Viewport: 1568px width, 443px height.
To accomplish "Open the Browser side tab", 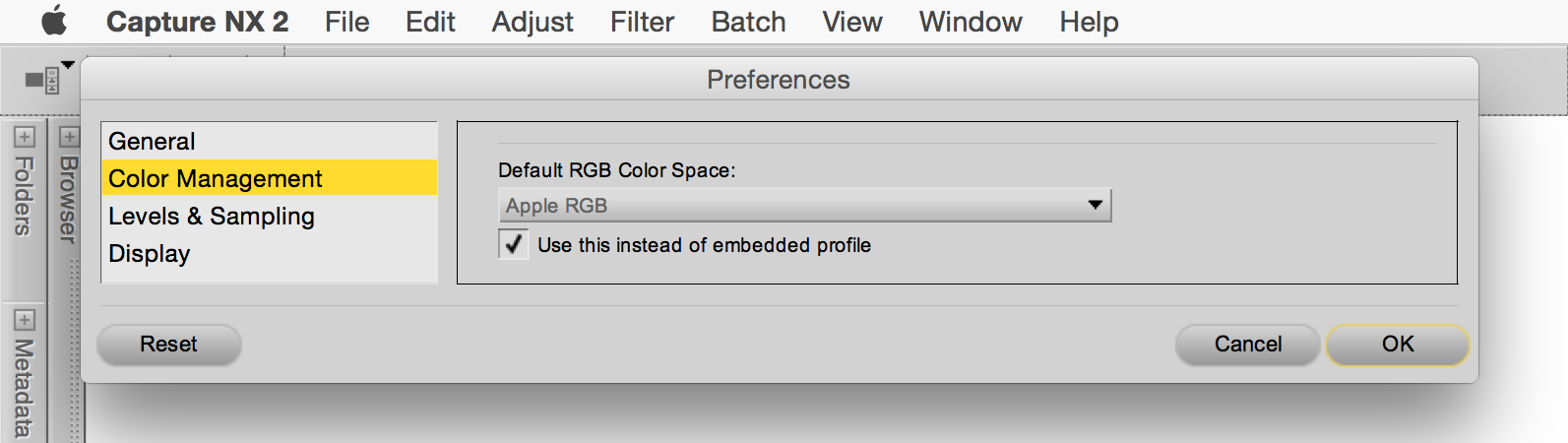I will point(68,199).
